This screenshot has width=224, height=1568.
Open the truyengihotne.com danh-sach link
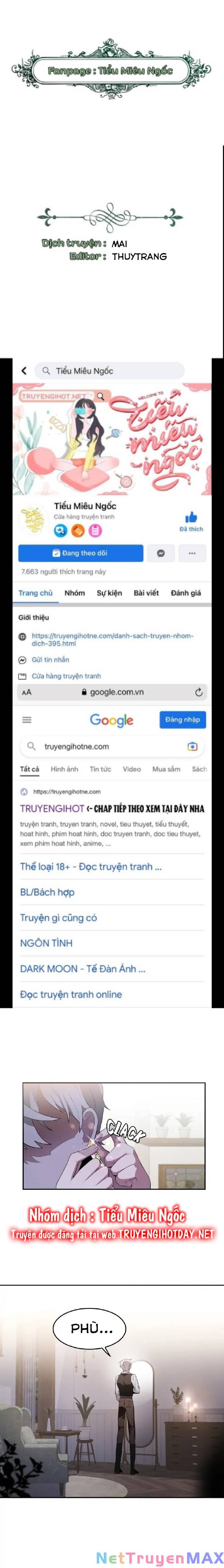point(113,639)
